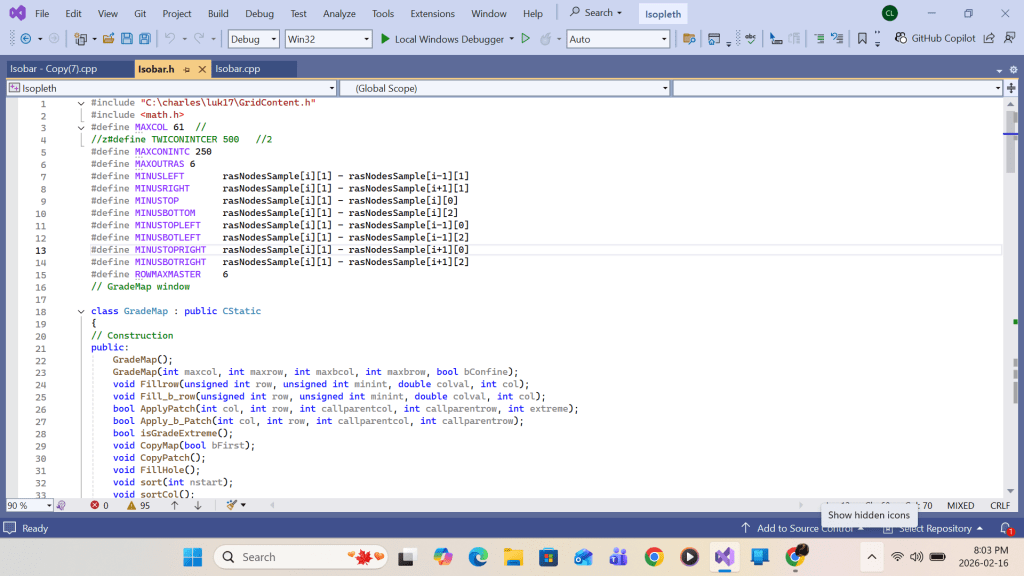The height and width of the screenshot is (576, 1024).
Task: Open the 90 % zoom level combo box
Action: click(30, 505)
